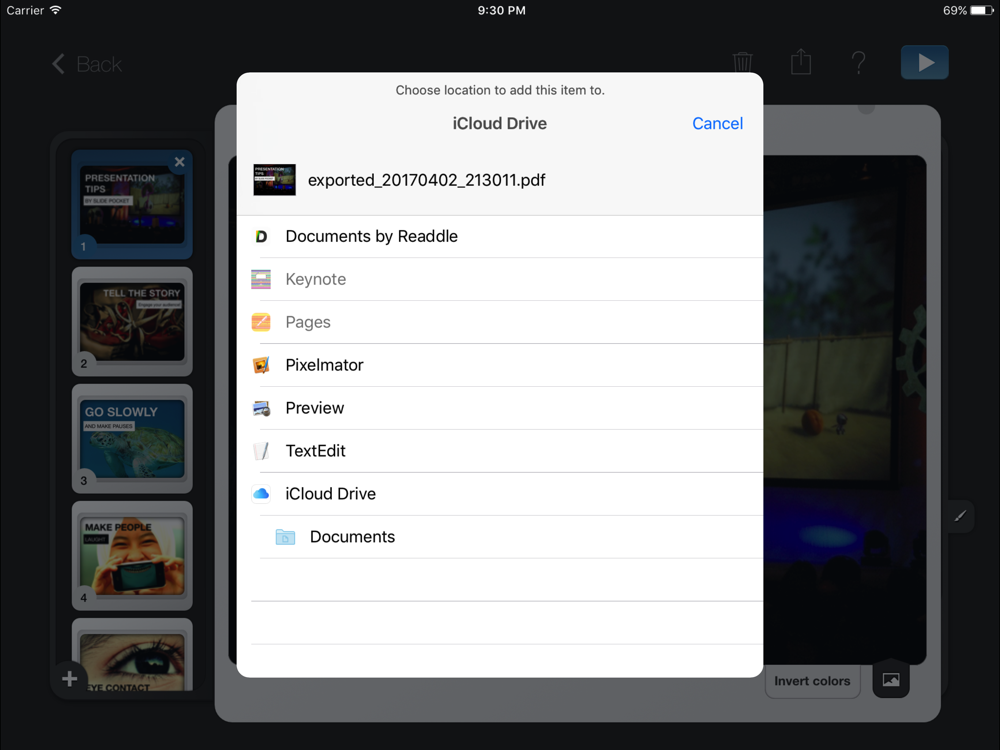Viewport: 1000px width, 750px height.
Task: Select the Keynote folder row
Action: click(x=500, y=279)
